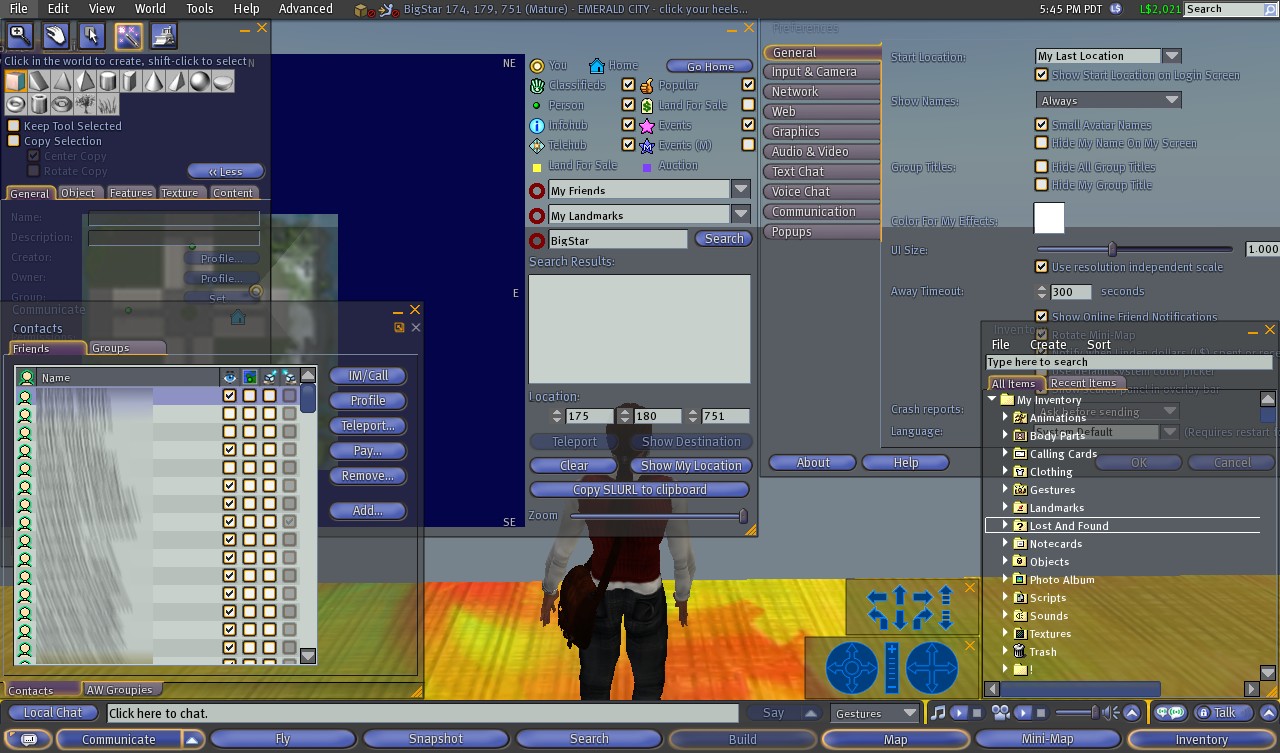Pick the sphere primitive shape
The height and width of the screenshot is (753, 1280).
[x=200, y=81]
